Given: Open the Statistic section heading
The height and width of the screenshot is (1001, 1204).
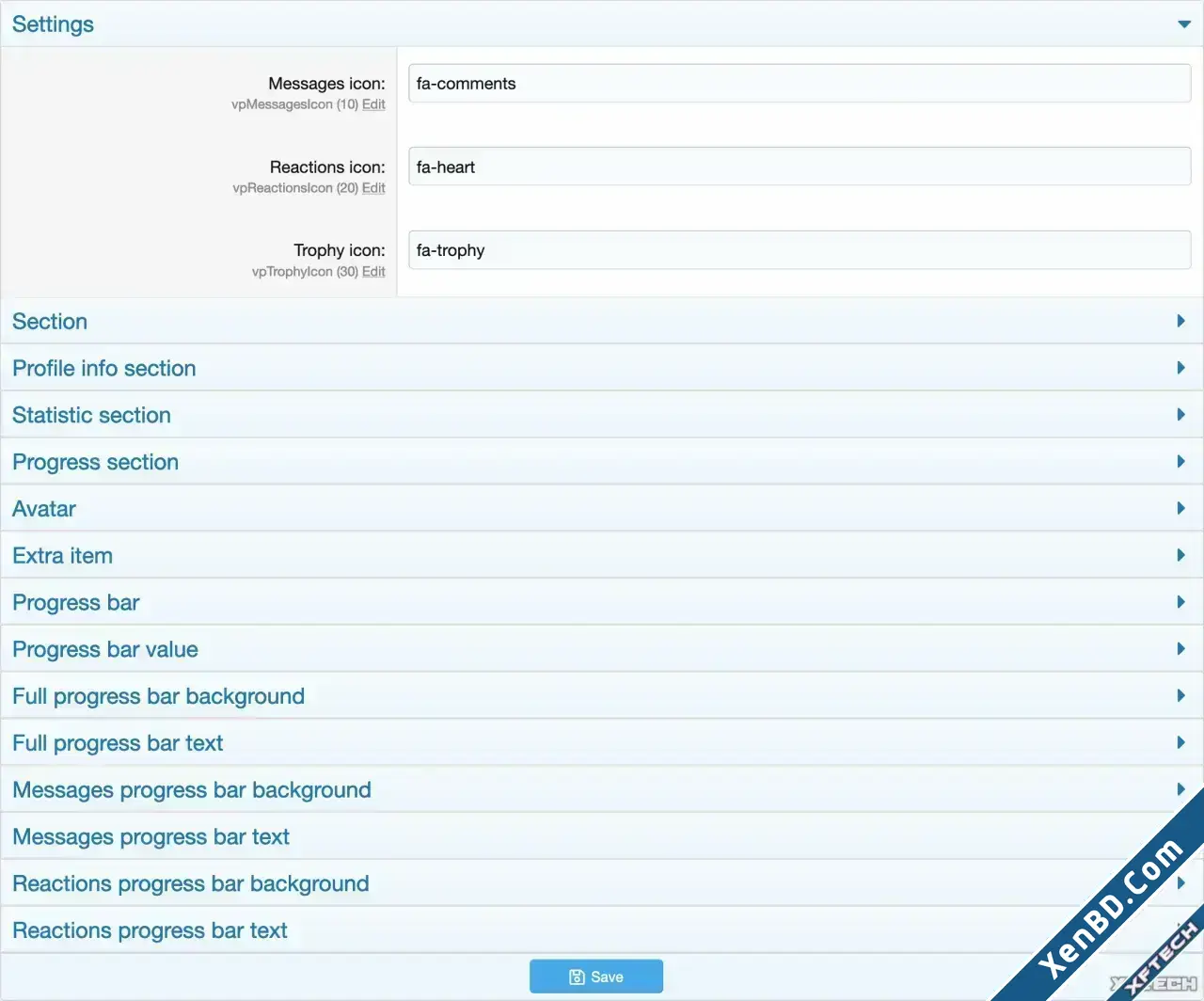Looking at the screenshot, I should point(91,415).
